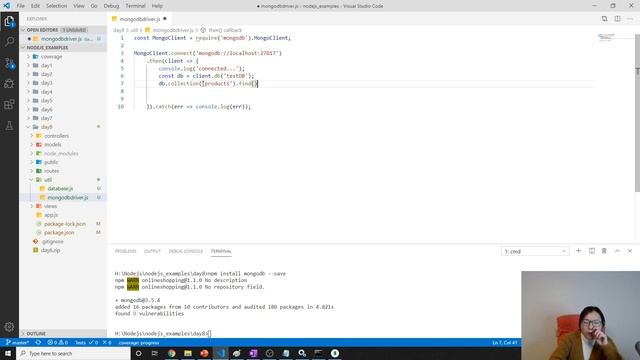The width and height of the screenshot is (640, 360).
Task: Open the Source Control view
Action: [x=9, y=63]
